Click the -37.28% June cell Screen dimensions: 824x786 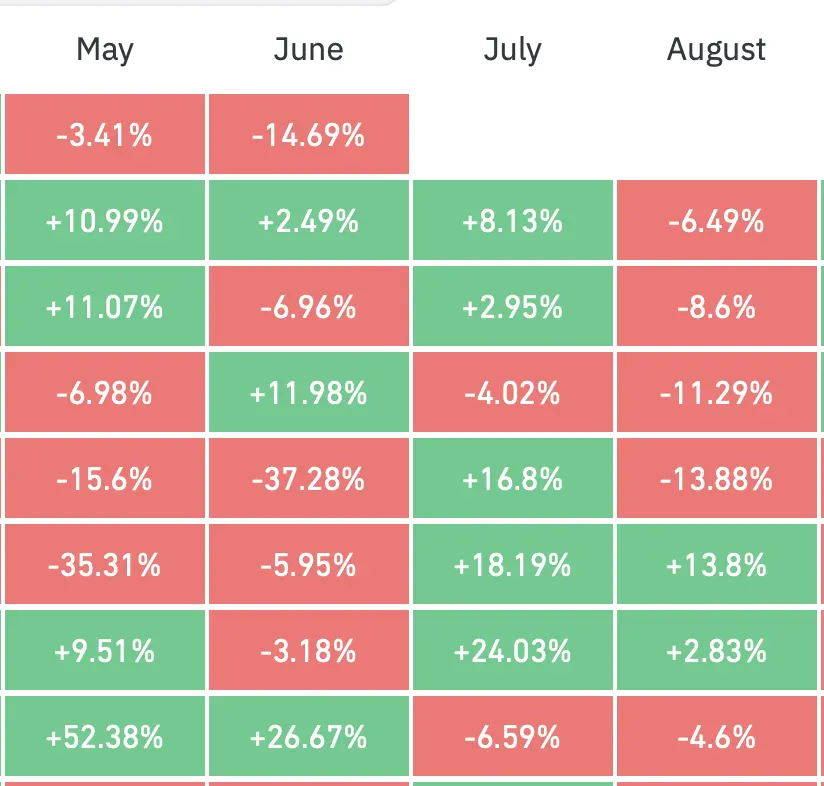point(309,478)
